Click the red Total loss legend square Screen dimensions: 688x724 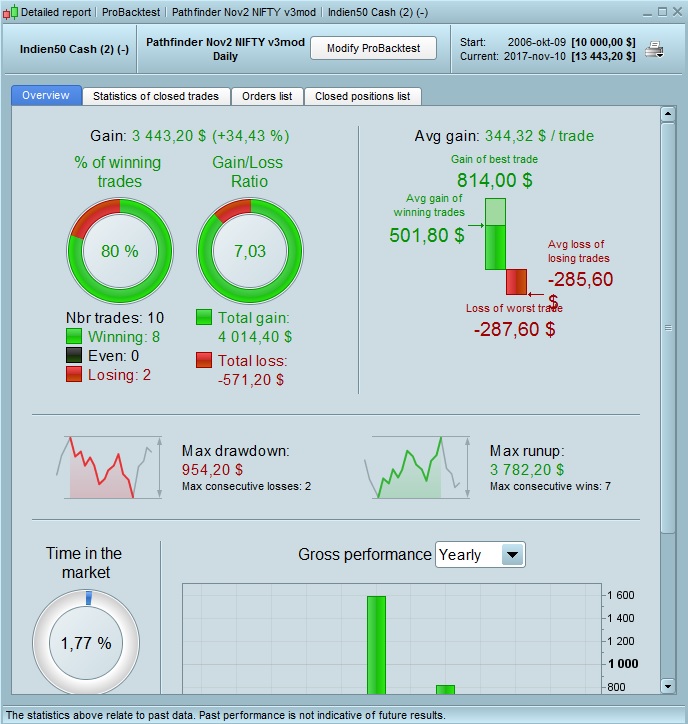[x=204, y=360]
